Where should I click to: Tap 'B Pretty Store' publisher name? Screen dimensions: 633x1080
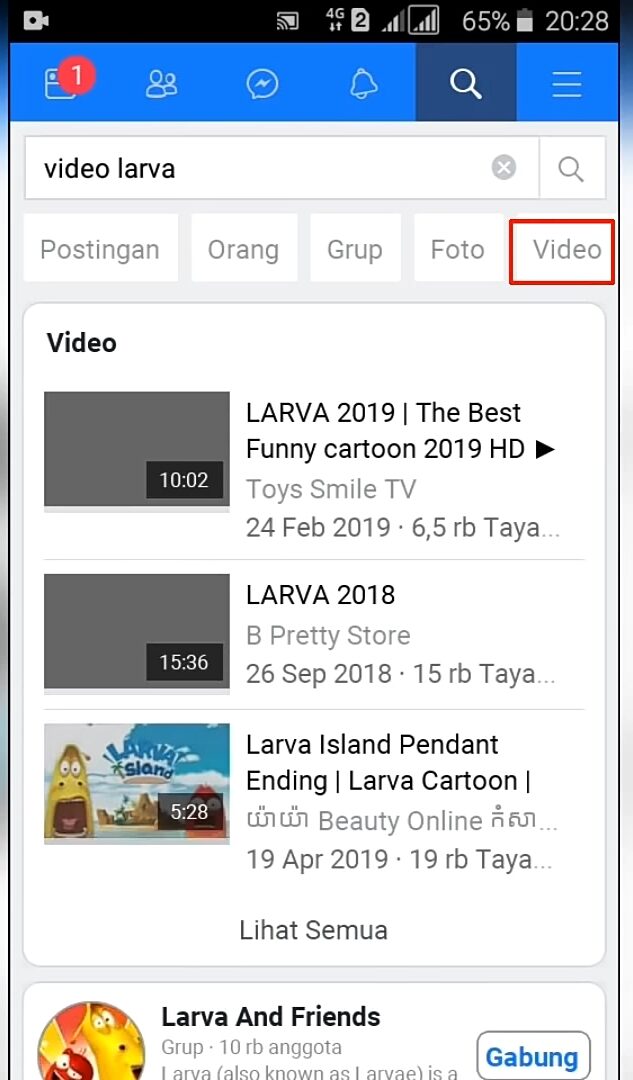[328, 635]
